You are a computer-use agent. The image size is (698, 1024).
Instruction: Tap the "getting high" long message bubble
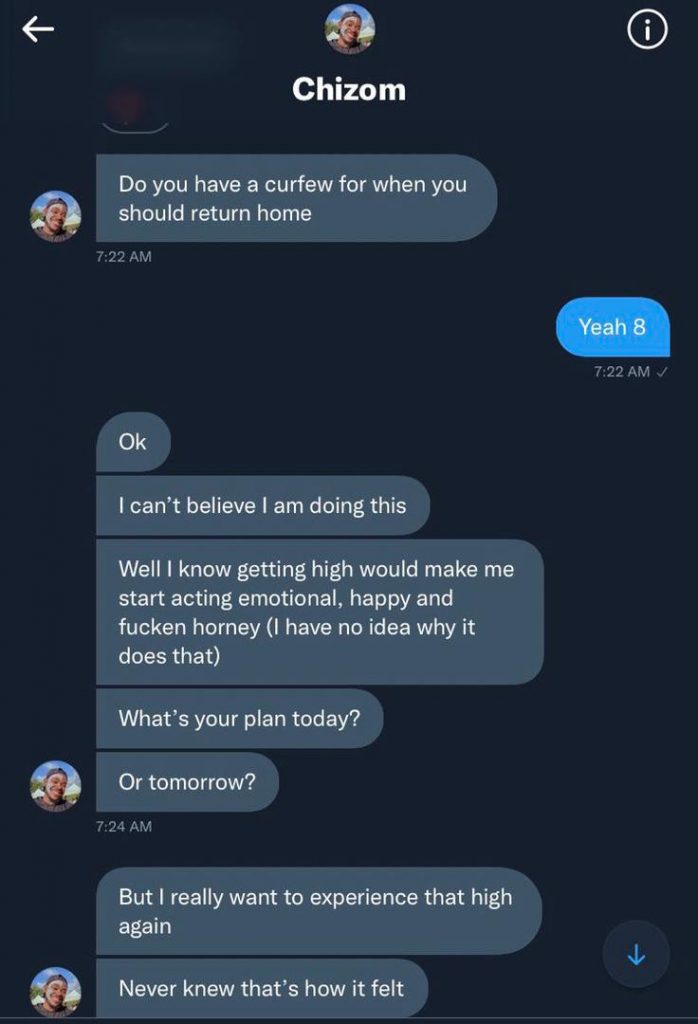click(318, 612)
